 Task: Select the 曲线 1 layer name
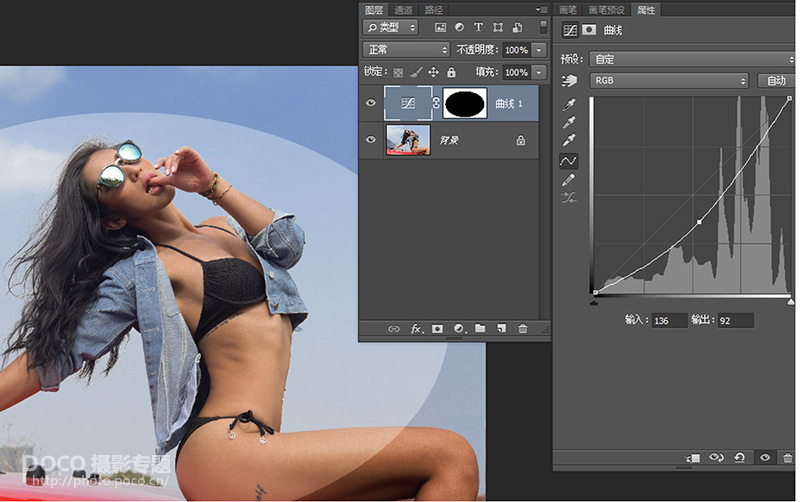click(509, 104)
